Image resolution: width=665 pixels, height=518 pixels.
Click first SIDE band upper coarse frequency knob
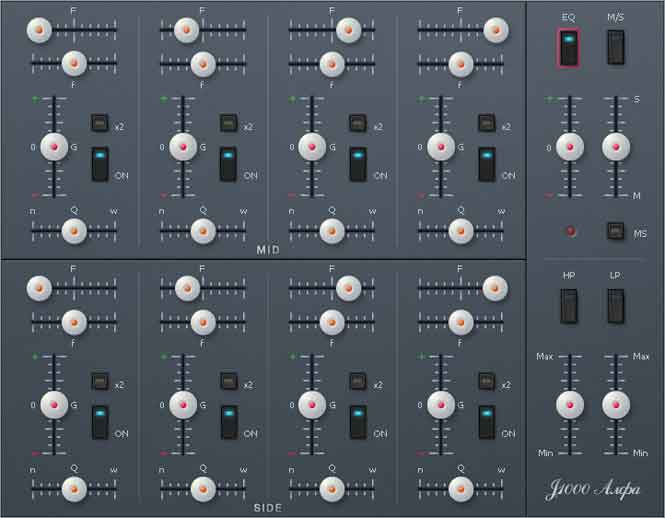point(39,288)
